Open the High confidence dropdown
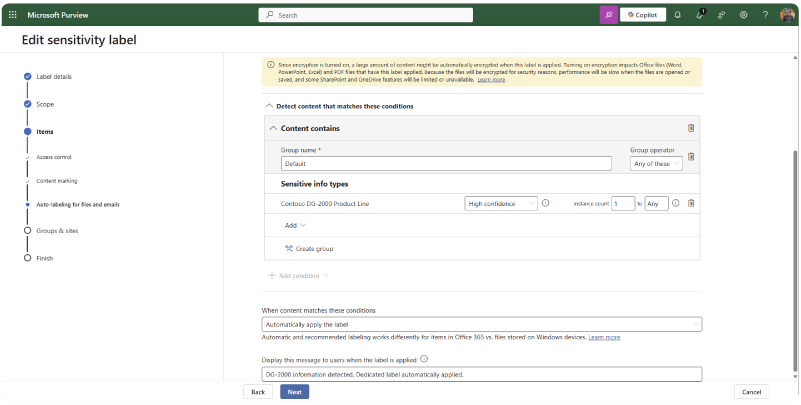Screen dimensions: 801x405 [x=501, y=203]
